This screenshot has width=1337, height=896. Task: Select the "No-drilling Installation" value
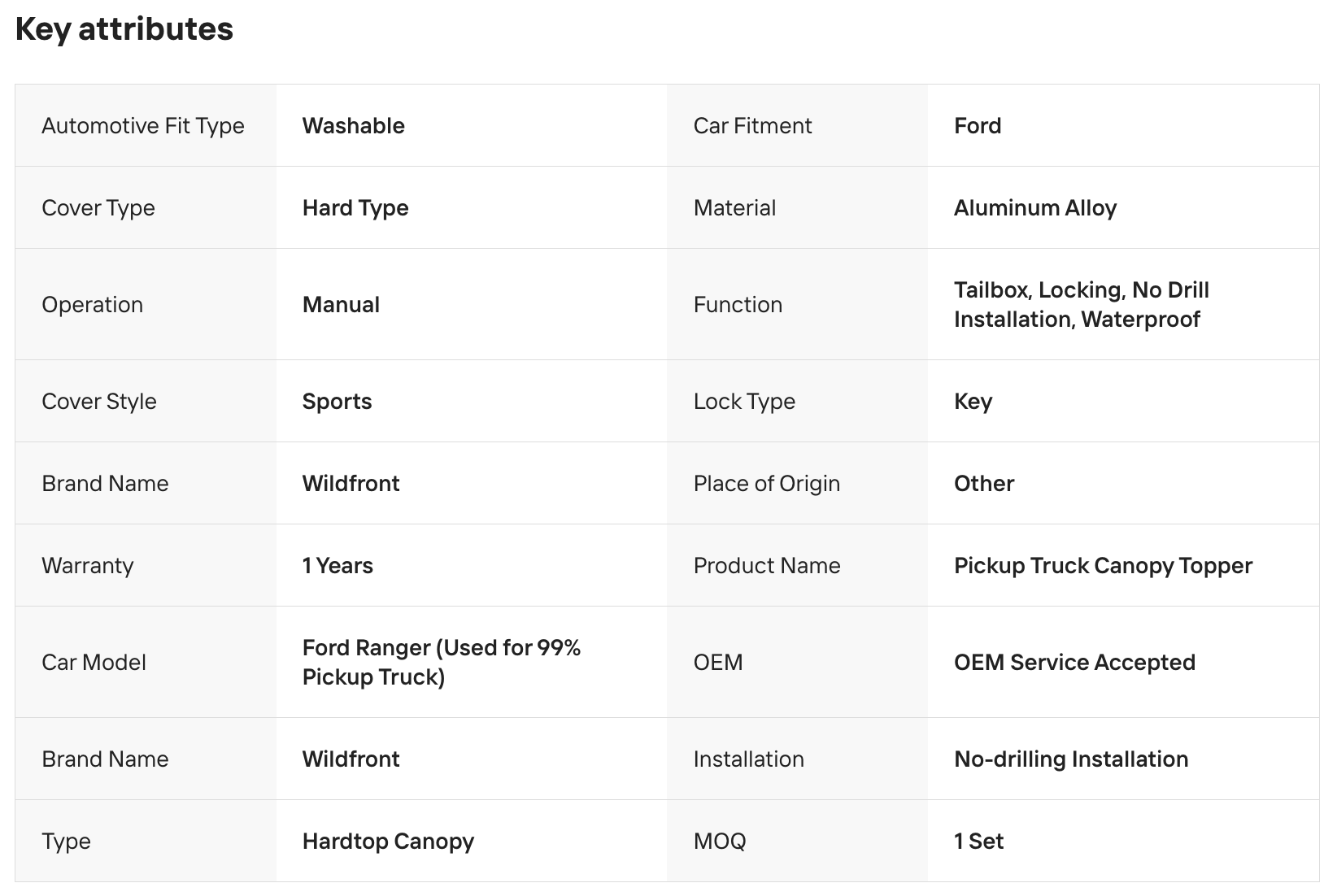(1071, 759)
